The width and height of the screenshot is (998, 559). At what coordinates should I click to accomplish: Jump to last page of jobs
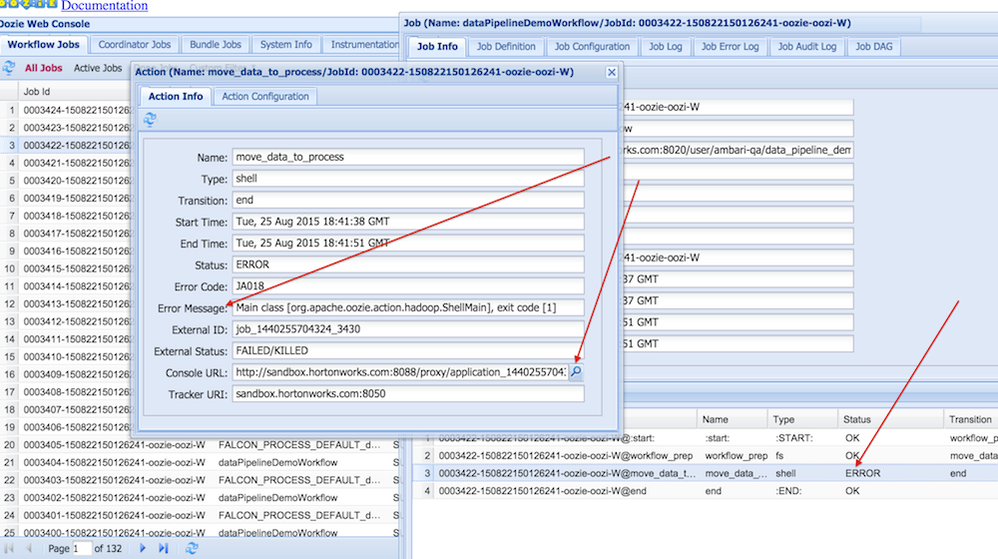click(x=163, y=548)
